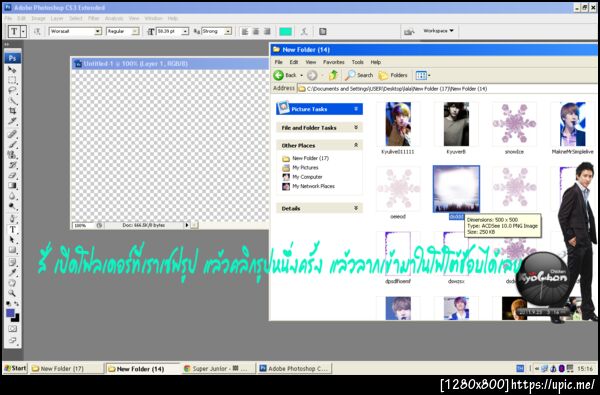
Task: Change the text orientation in options bar
Action: (37, 31)
